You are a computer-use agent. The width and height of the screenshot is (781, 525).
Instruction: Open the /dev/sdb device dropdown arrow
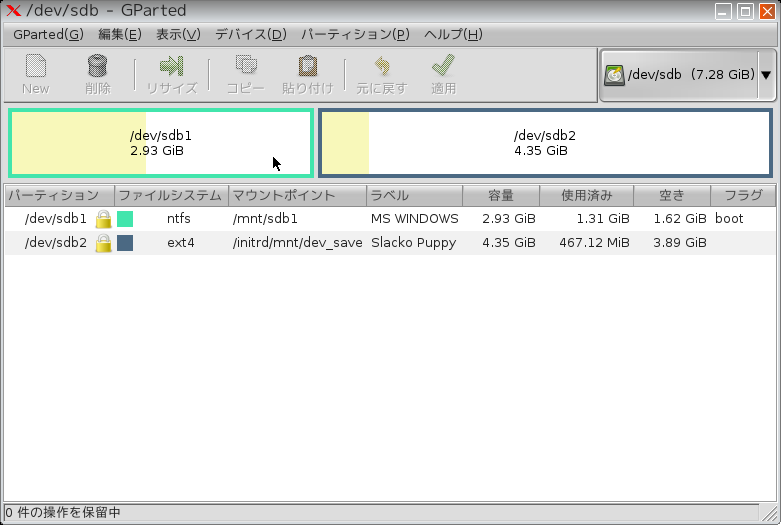[x=766, y=75]
